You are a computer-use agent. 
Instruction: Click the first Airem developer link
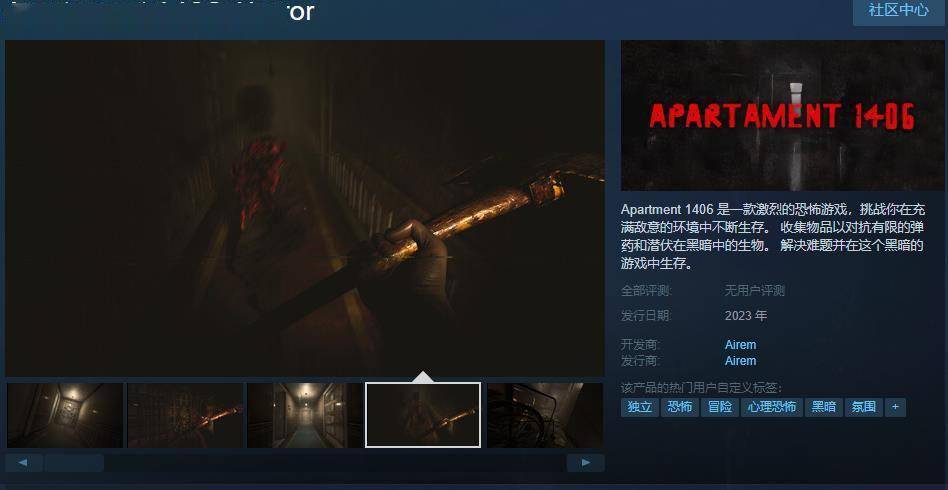click(740, 345)
